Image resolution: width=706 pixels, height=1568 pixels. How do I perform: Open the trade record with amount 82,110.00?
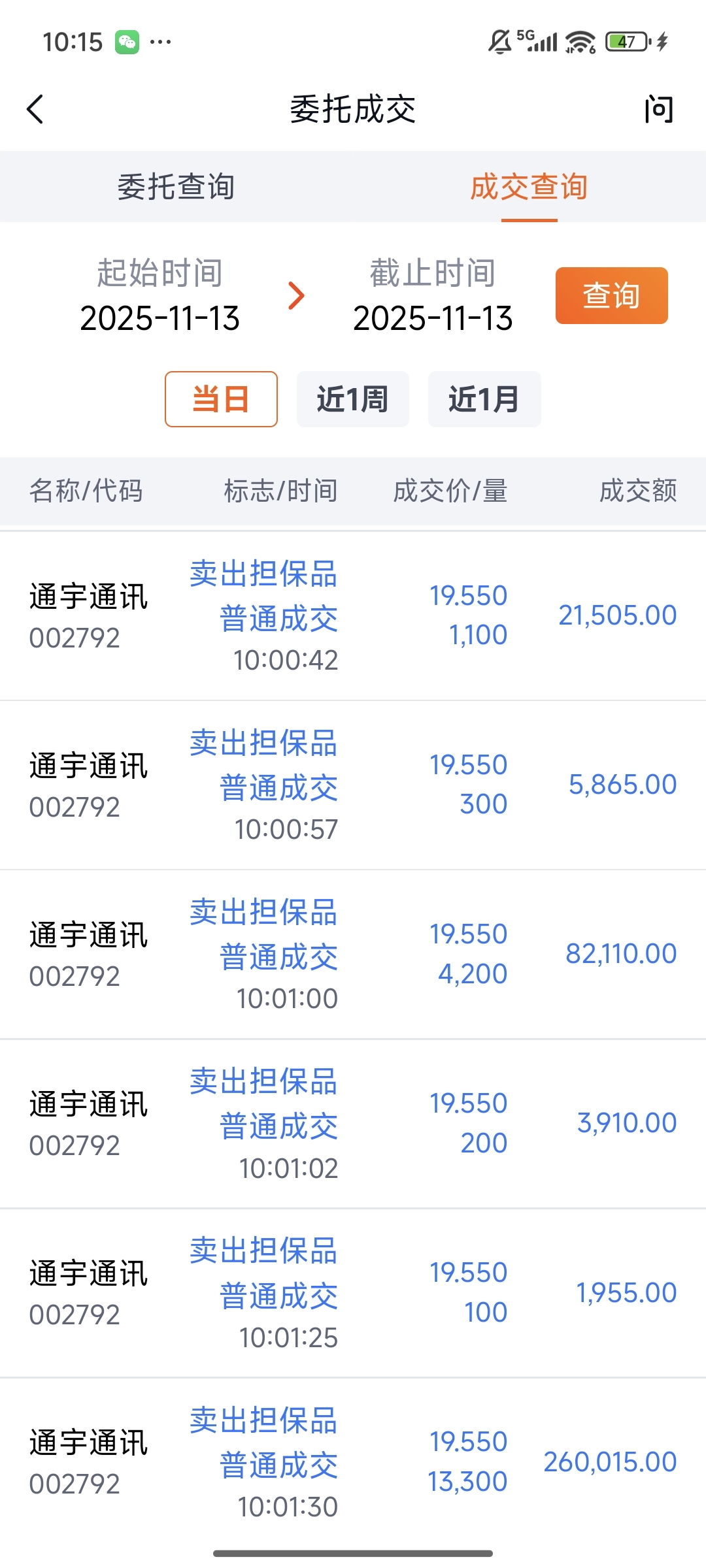(x=353, y=954)
